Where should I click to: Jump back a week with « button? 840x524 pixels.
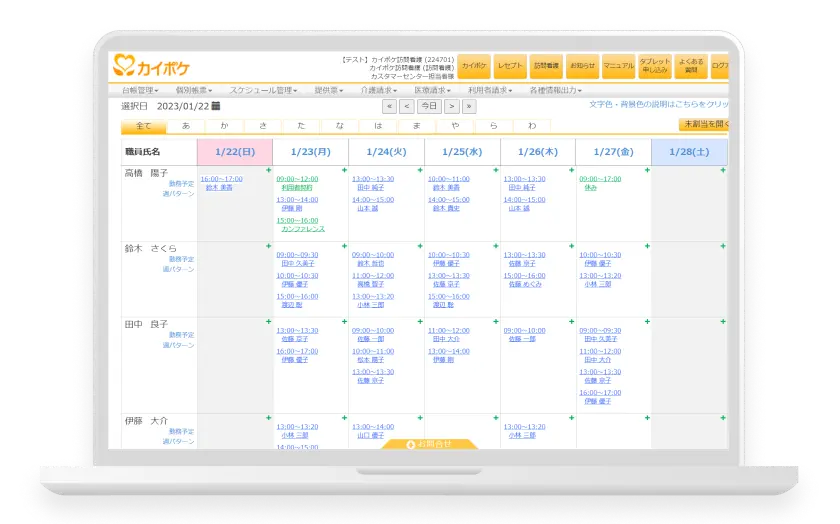coord(389,106)
